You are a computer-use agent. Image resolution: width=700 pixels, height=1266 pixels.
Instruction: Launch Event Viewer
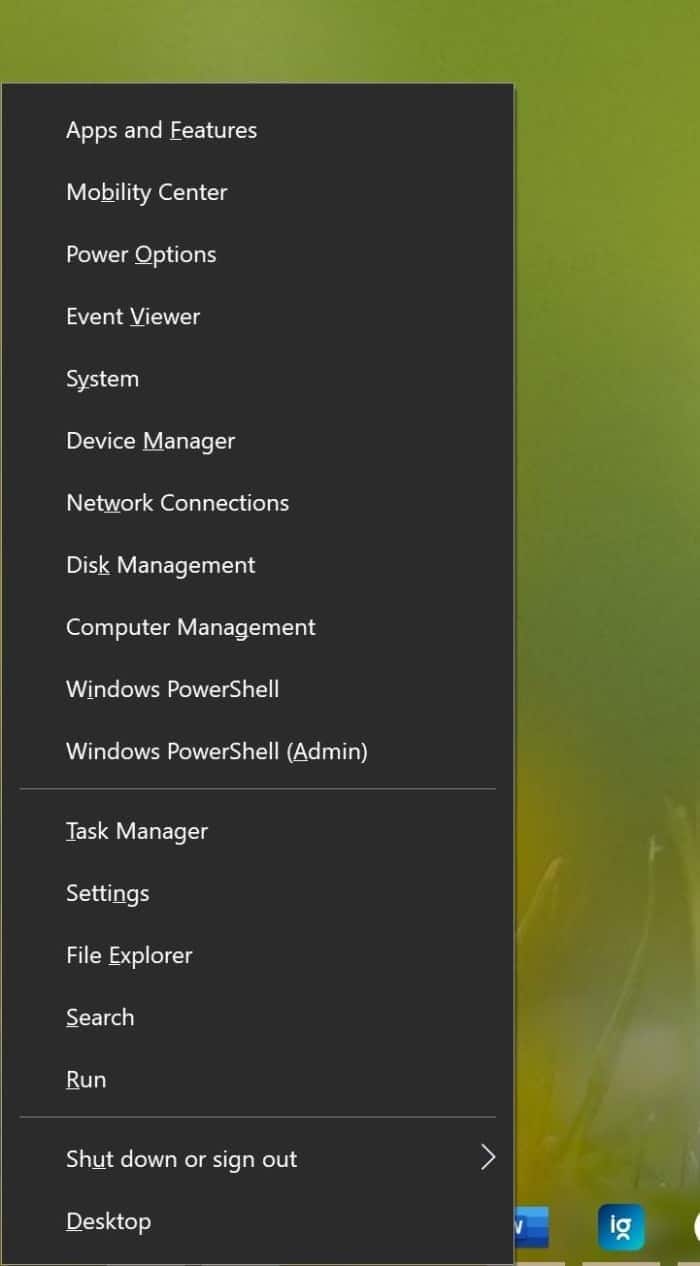(x=133, y=316)
